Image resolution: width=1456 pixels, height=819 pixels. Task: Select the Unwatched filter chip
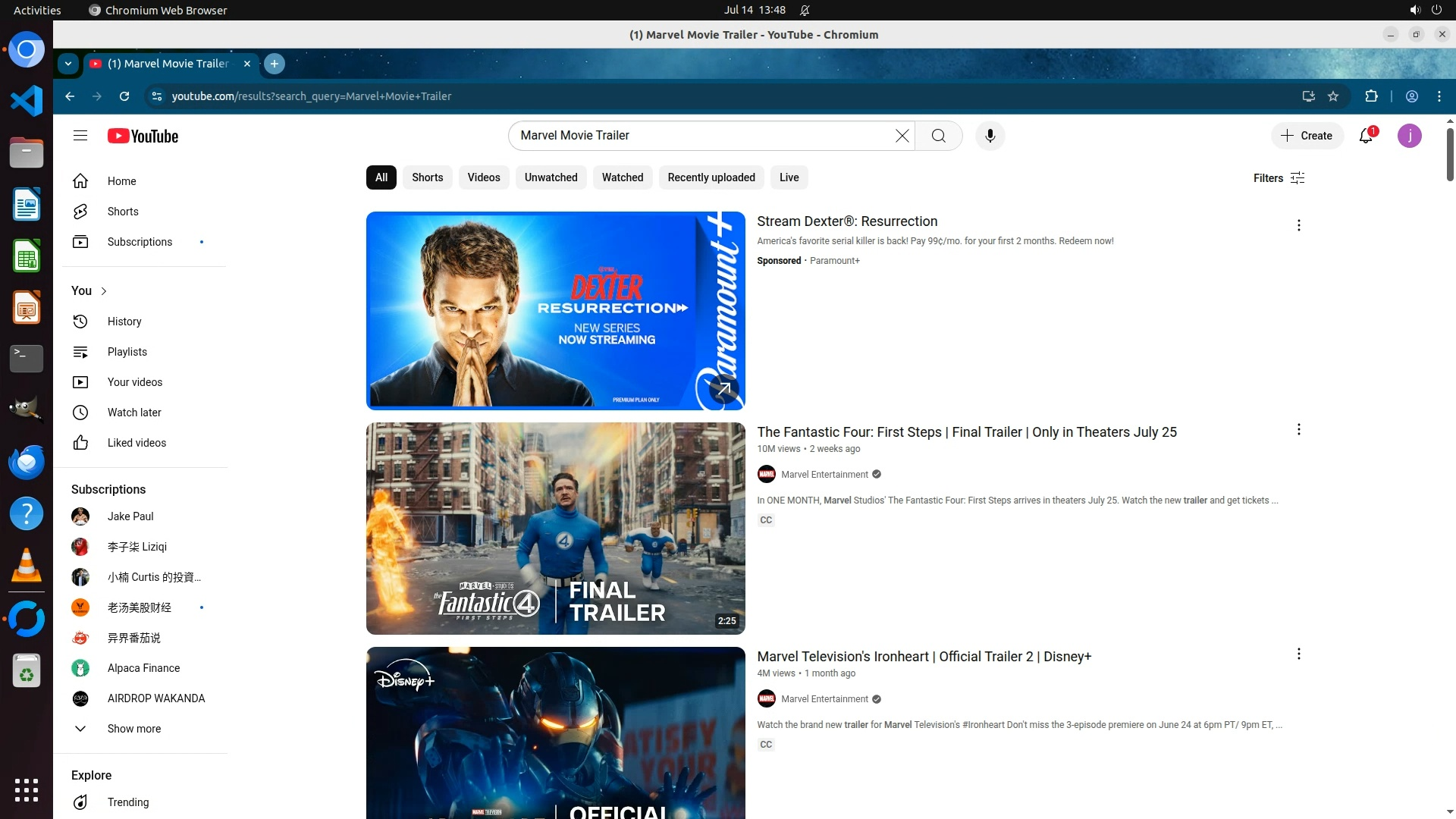click(551, 177)
